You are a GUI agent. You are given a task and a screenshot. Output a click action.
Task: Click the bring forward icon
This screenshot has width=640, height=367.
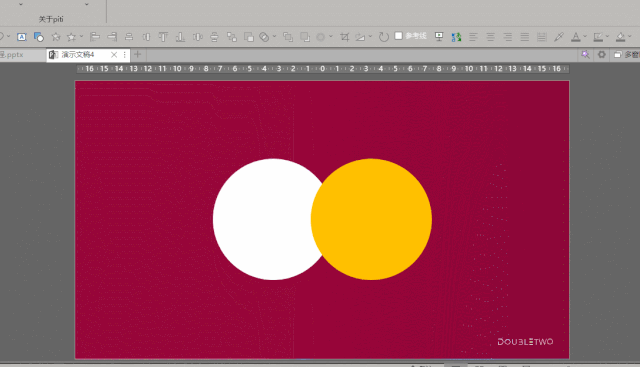(x=288, y=37)
